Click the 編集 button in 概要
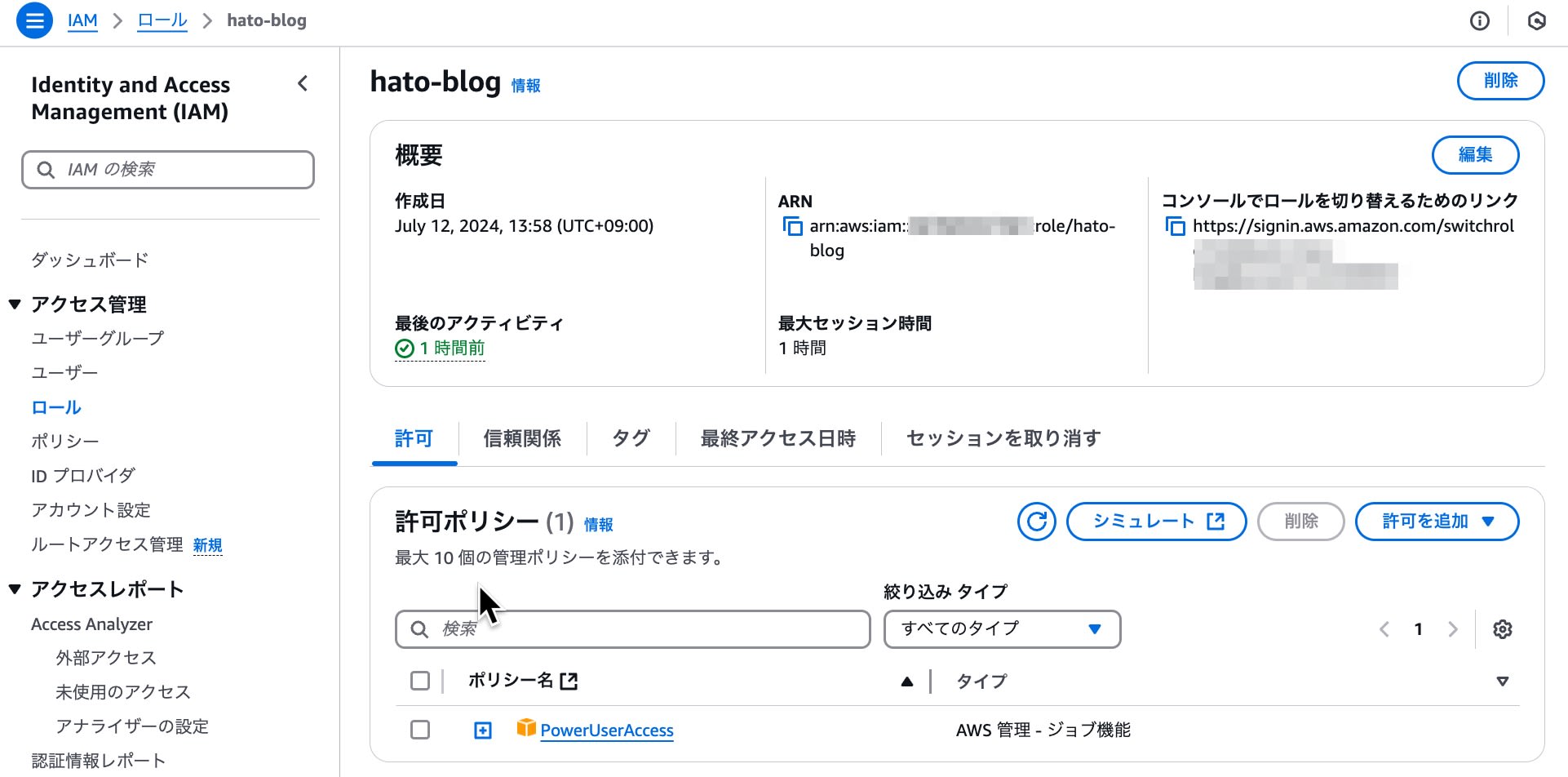 pyautogui.click(x=1475, y=155)
